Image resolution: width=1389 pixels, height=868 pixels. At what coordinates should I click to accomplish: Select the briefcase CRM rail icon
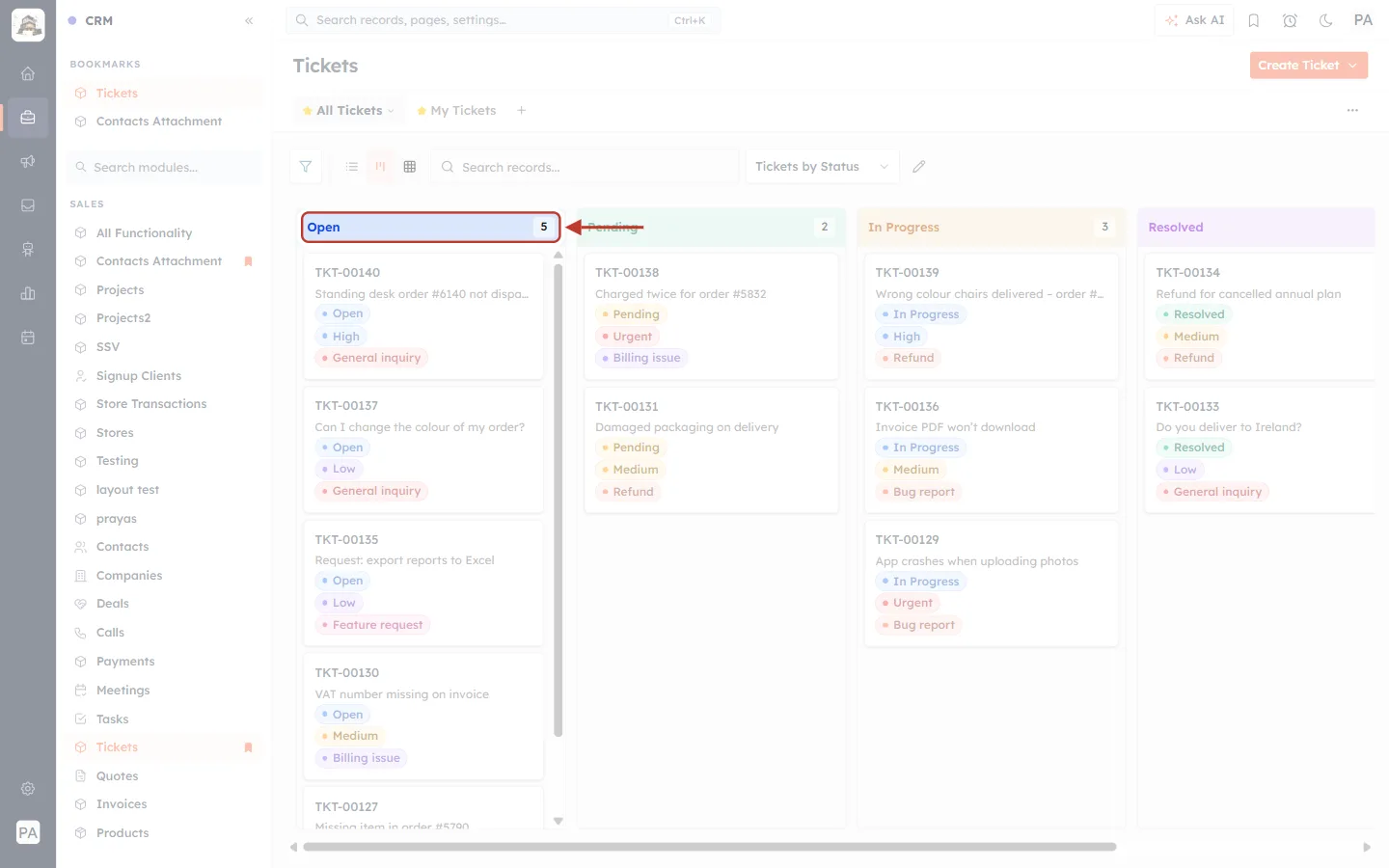pos(28,118)
